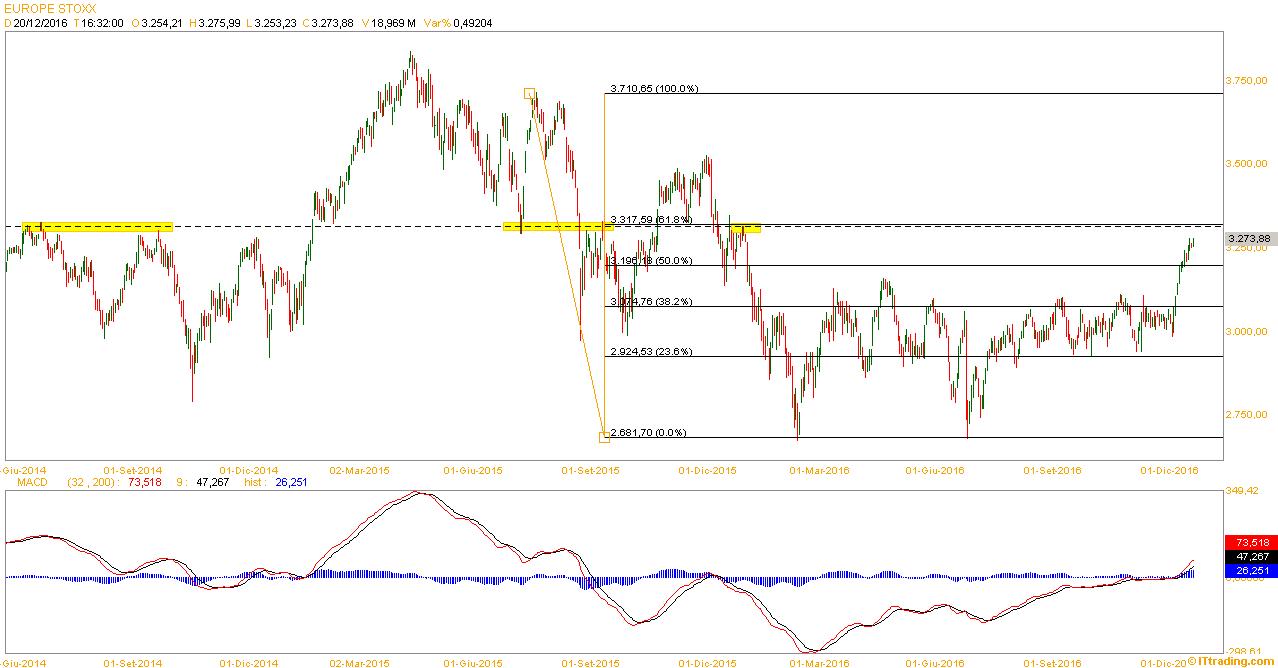Select the small right yellow highlighted zone

(746, 229)
